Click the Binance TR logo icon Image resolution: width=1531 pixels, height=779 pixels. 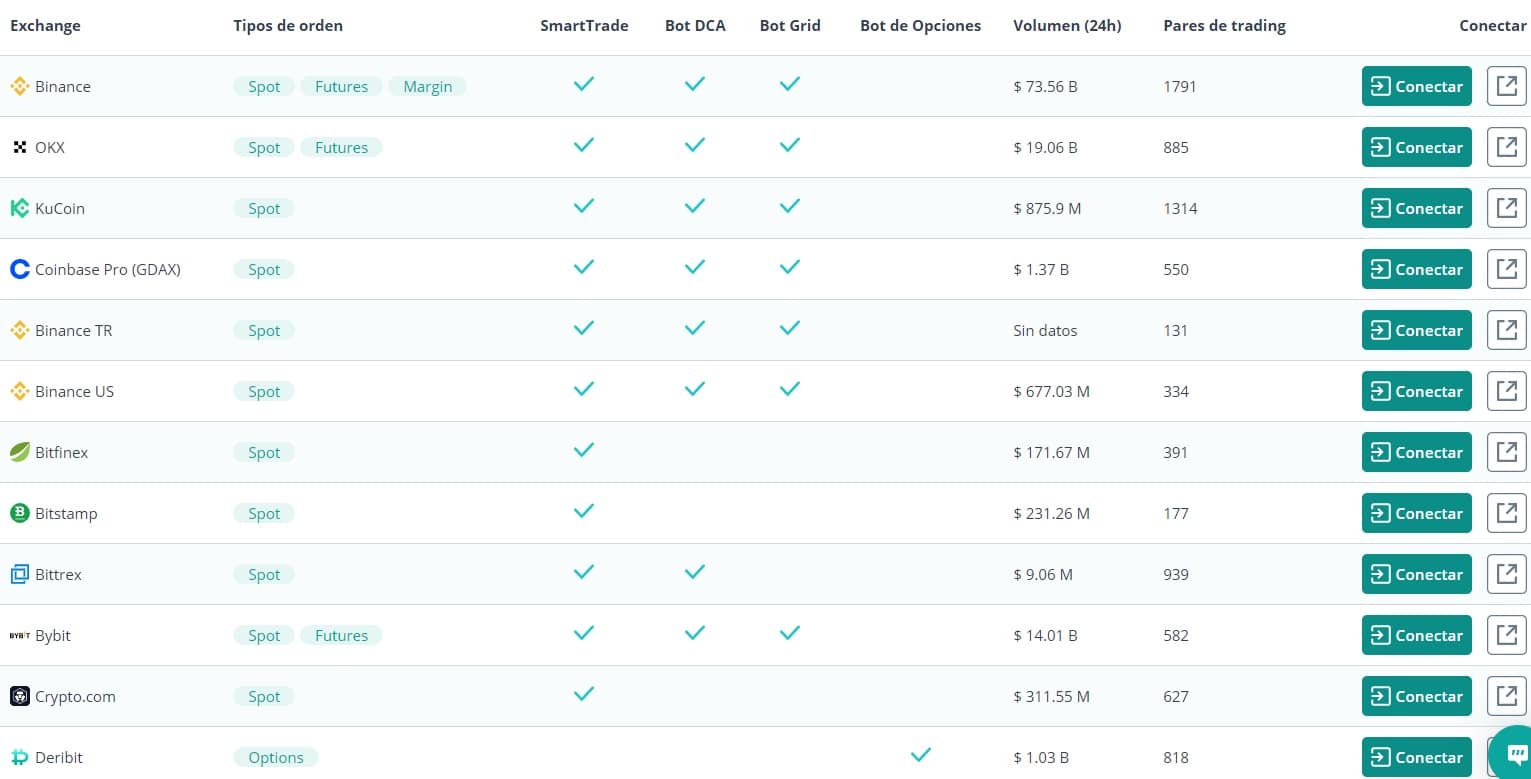[19, 330]
